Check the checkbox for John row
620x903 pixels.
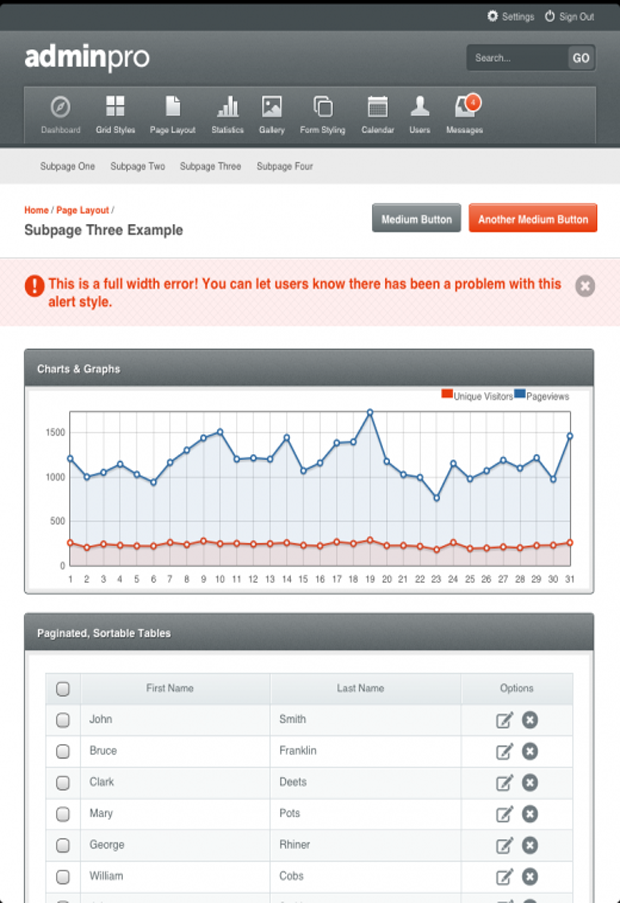pyautogui.click(x=63, y=719)
